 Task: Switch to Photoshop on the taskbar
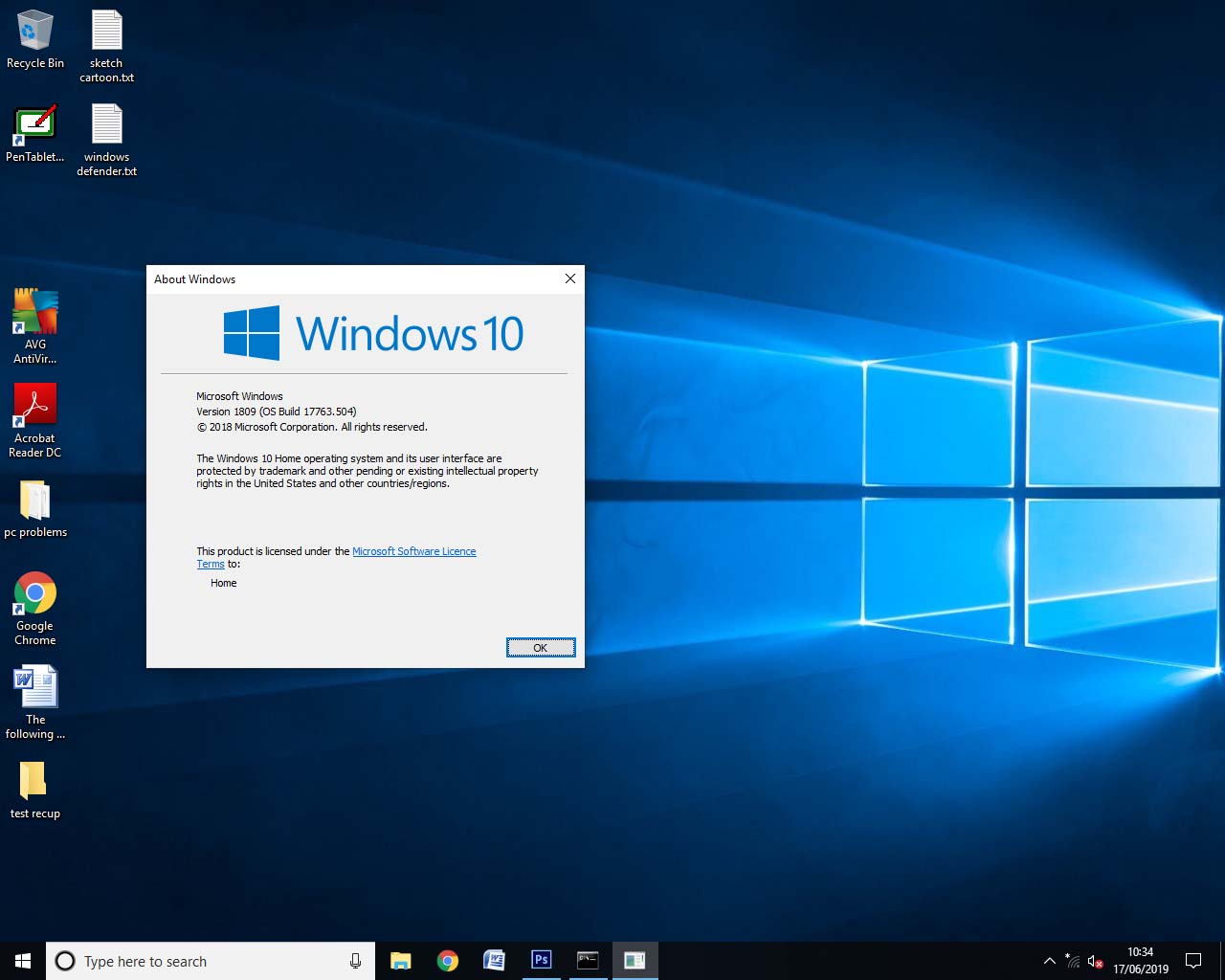pyautogui.click(x=541, y=961)
